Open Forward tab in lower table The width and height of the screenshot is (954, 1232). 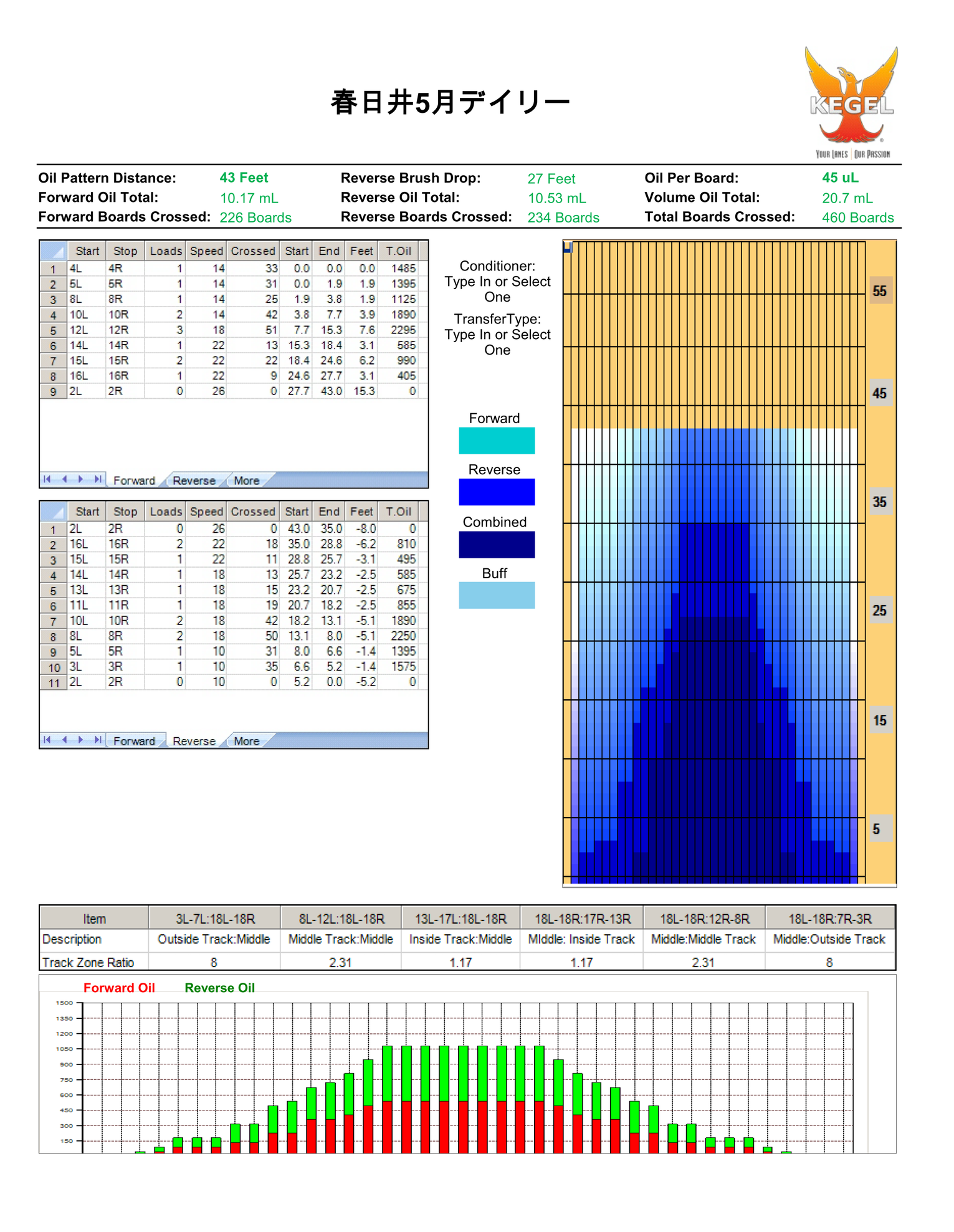(x=134, y=741)
